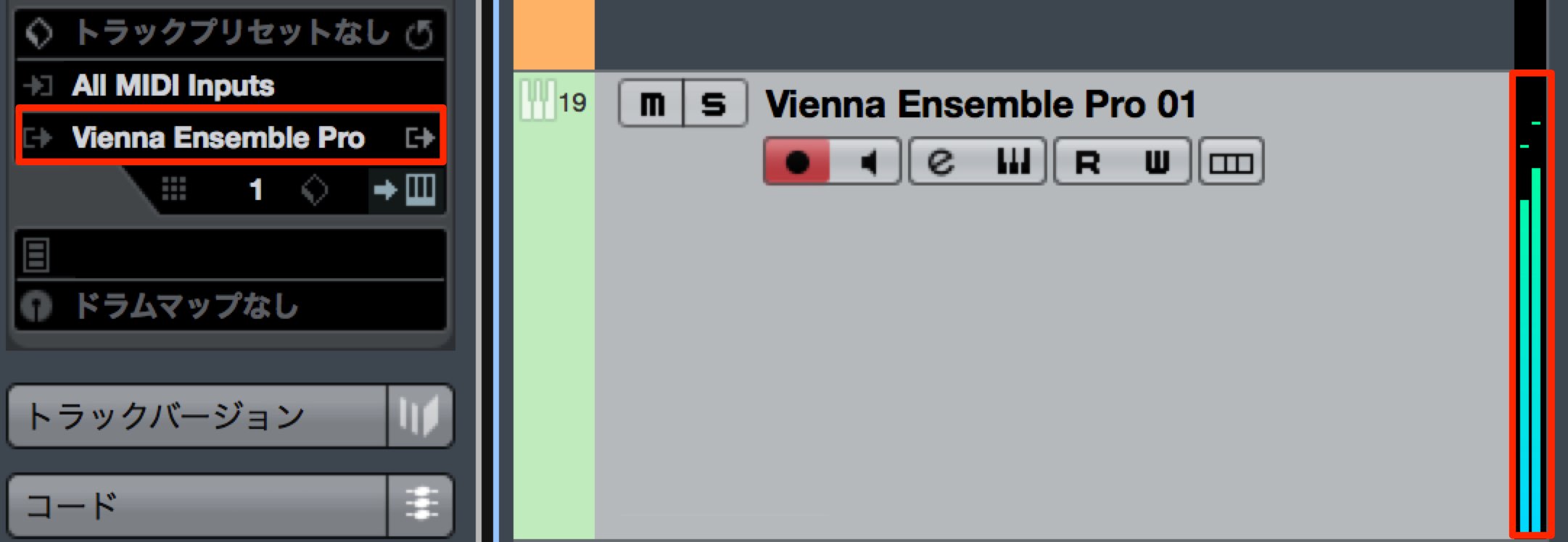Solo the Vienna Ensemble Pro 01 track
The width and height of the screenshot is (1568, 542).
[714, 104]
